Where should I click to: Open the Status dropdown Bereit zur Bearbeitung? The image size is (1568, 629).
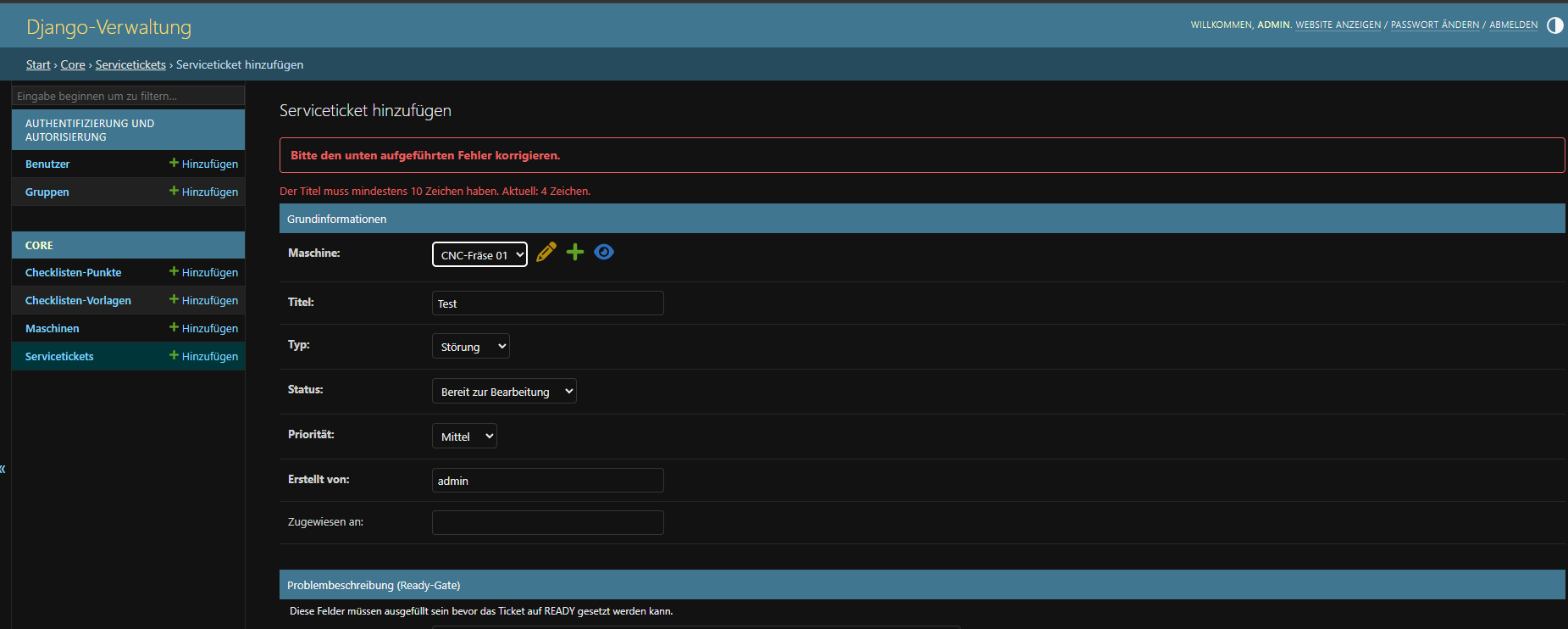point(504,391)
